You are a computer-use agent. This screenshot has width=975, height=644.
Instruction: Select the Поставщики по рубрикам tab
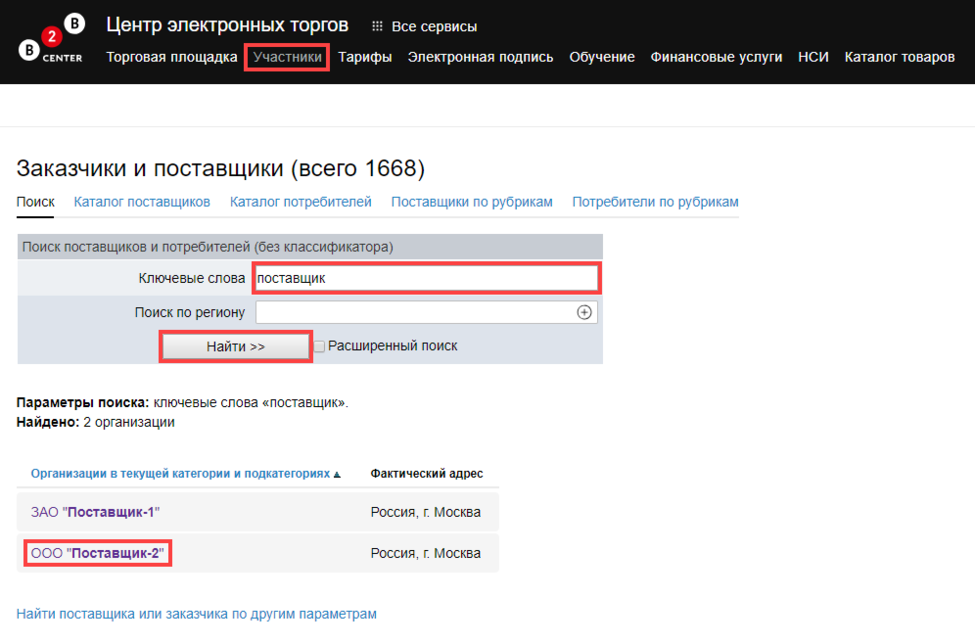tap(471, 202)
